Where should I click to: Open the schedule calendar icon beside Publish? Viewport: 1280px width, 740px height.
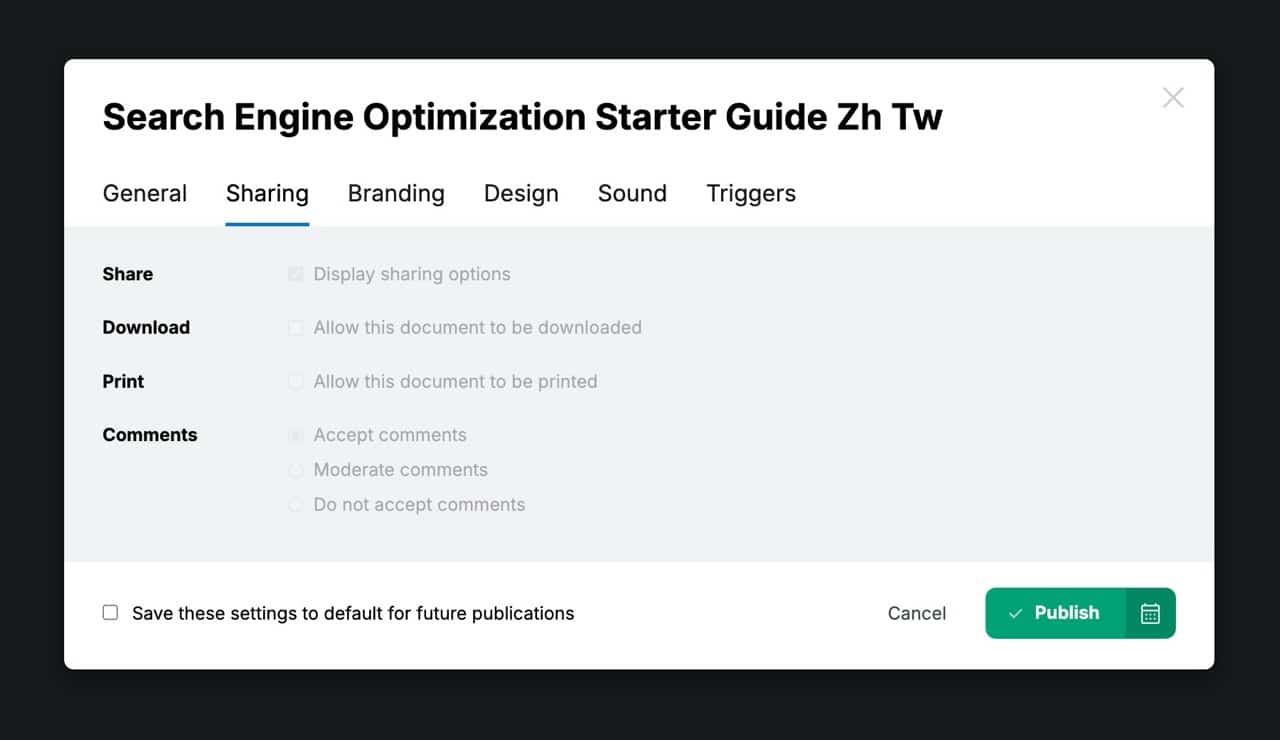pyautogui.click(x=1150, y=613)
